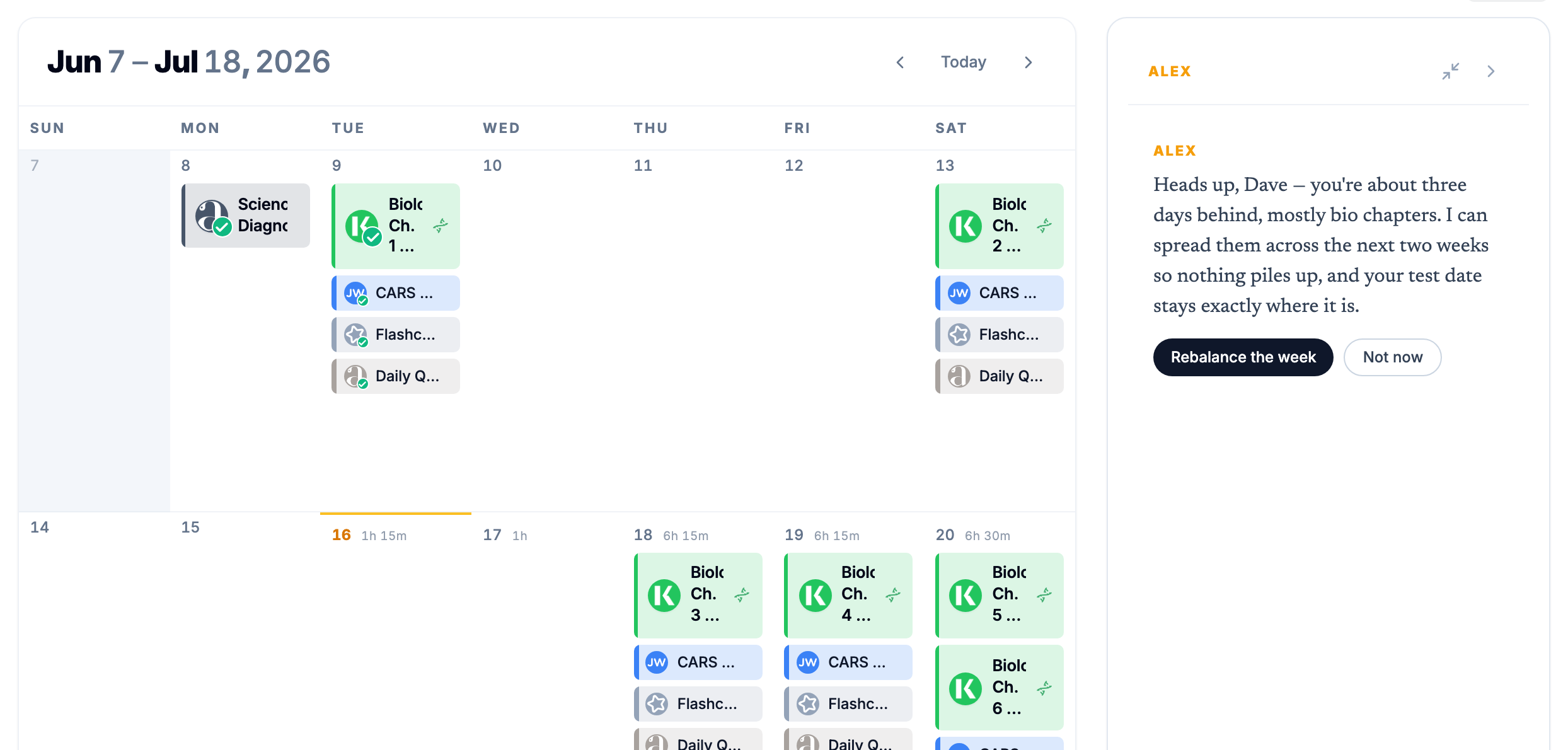This screenshot has width=1568, height=750.
Task: Click JW icon on June 13 CARS
Action: point(959,293)
